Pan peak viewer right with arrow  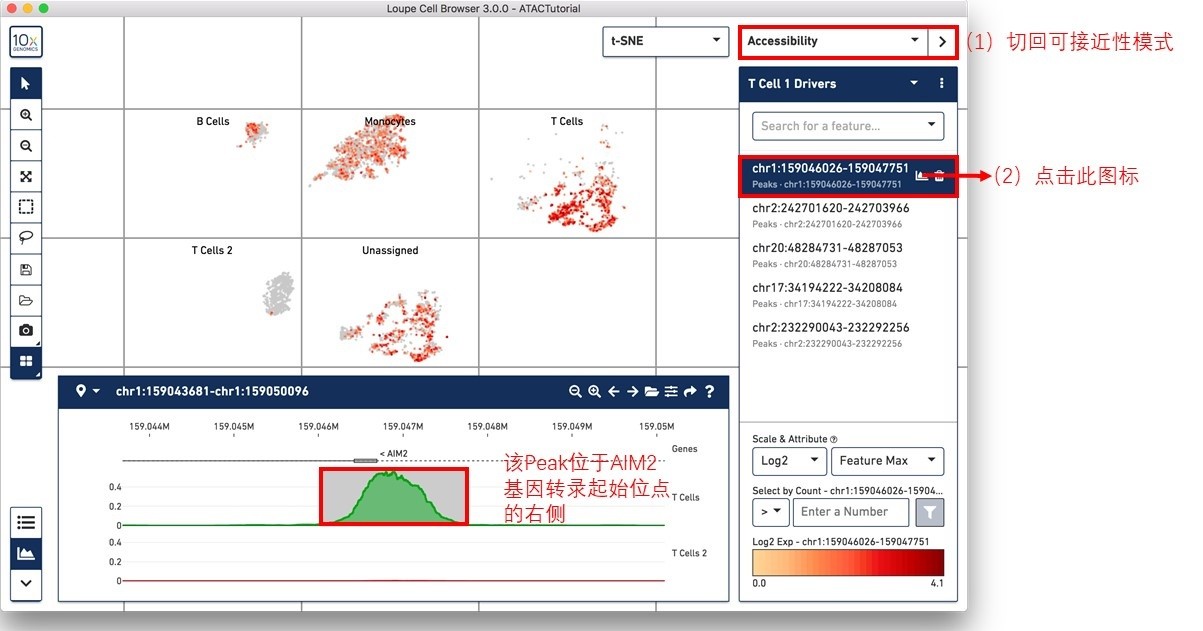(632, 392)
